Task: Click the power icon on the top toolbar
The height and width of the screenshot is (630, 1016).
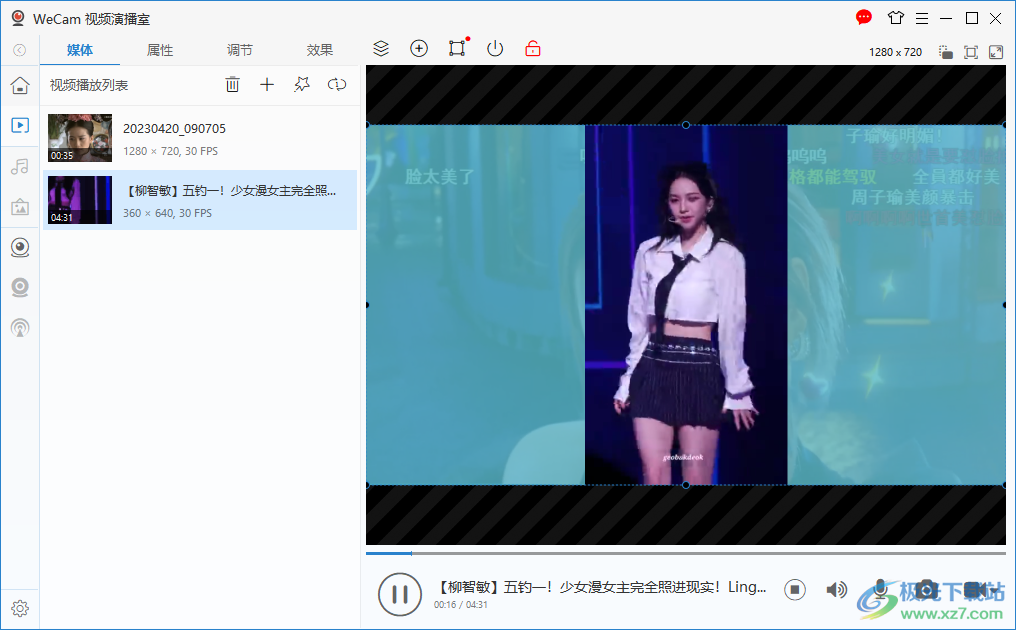Action: pyautogui.click(x=495, y=48)
